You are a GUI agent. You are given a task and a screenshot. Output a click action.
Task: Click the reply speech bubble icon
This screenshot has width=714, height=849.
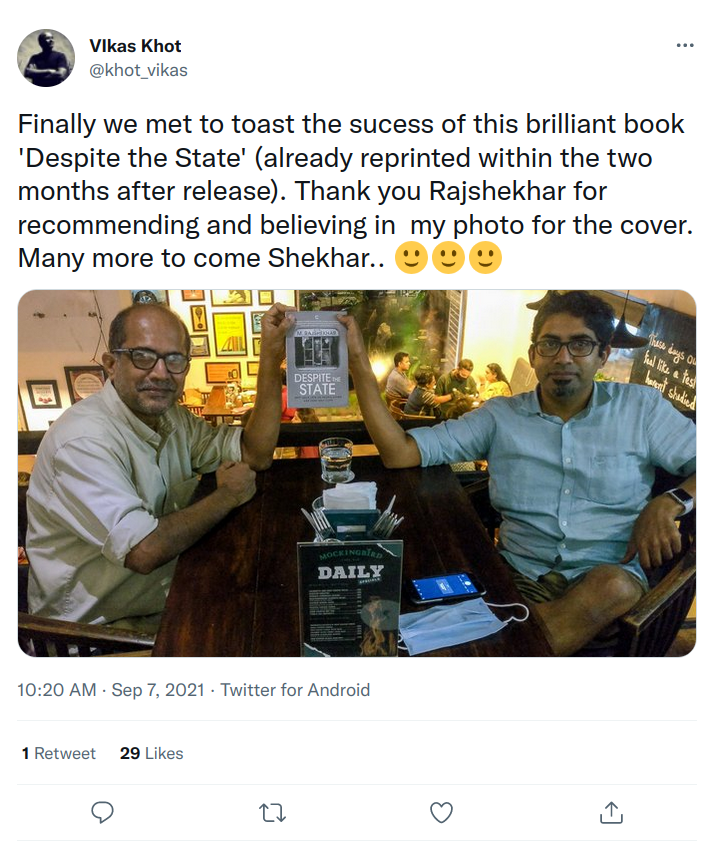point(102,812)
